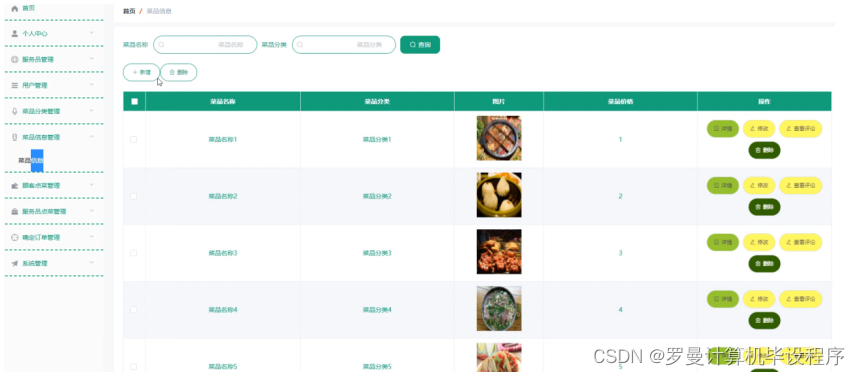
Task: Open the dish image in the 菜品名称3 row
Action: [x=499, y=252]
